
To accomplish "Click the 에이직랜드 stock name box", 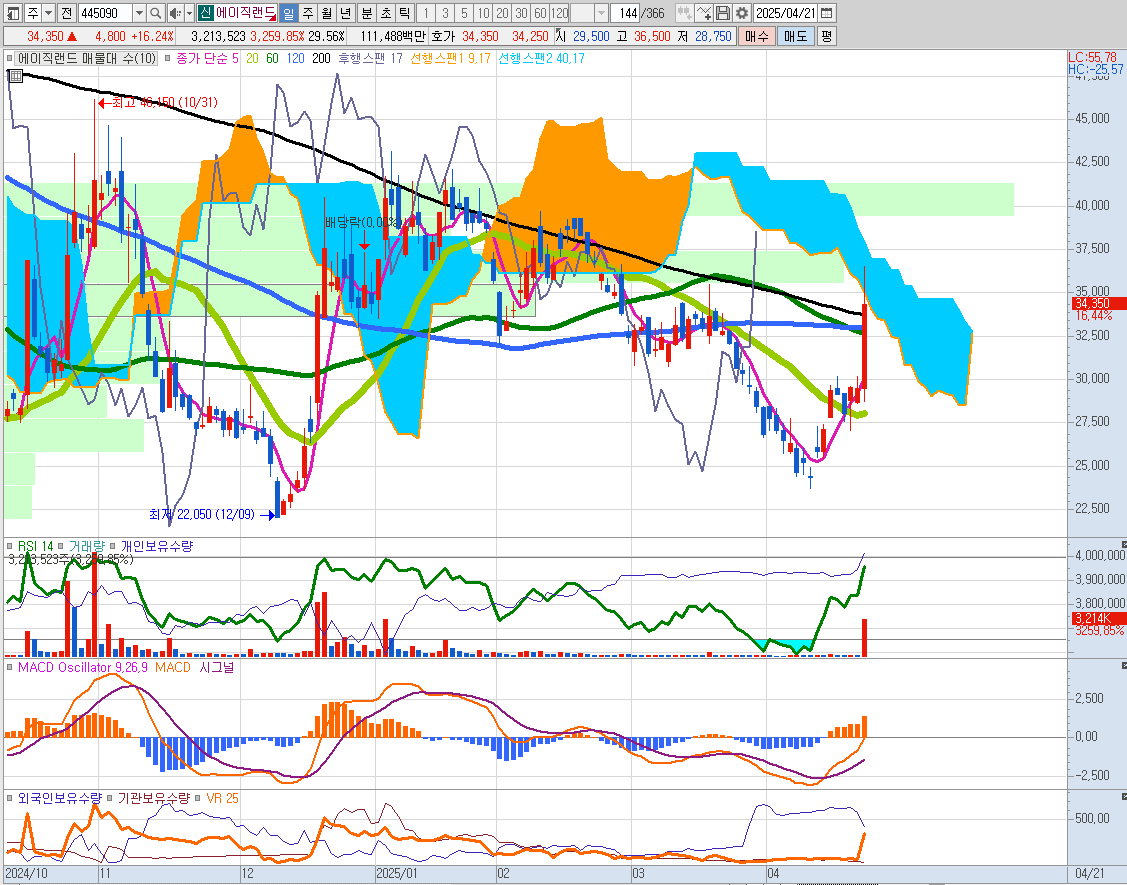I will pyautogui.click(x=246, y=13).
